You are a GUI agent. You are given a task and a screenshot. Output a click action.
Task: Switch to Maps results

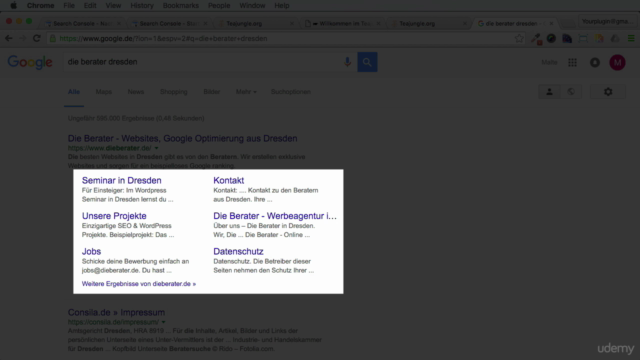point(104,92)
